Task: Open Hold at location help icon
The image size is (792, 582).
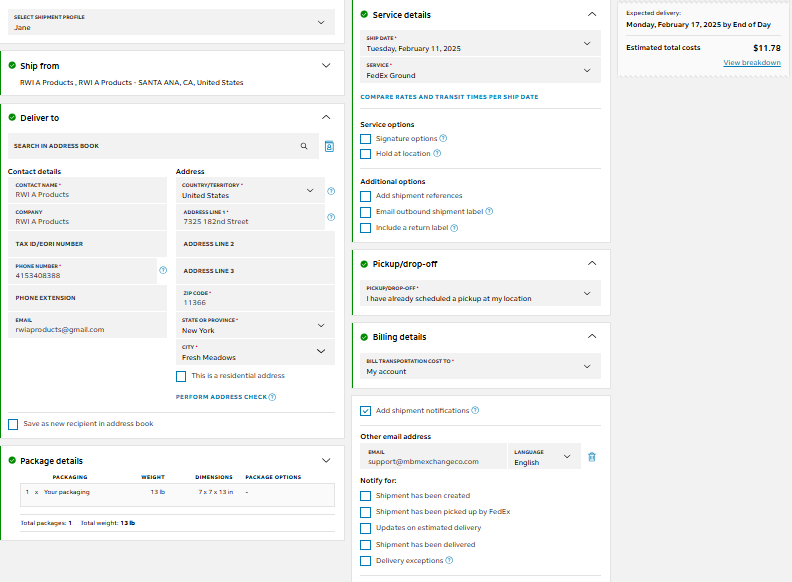Action: pos(437,154)
